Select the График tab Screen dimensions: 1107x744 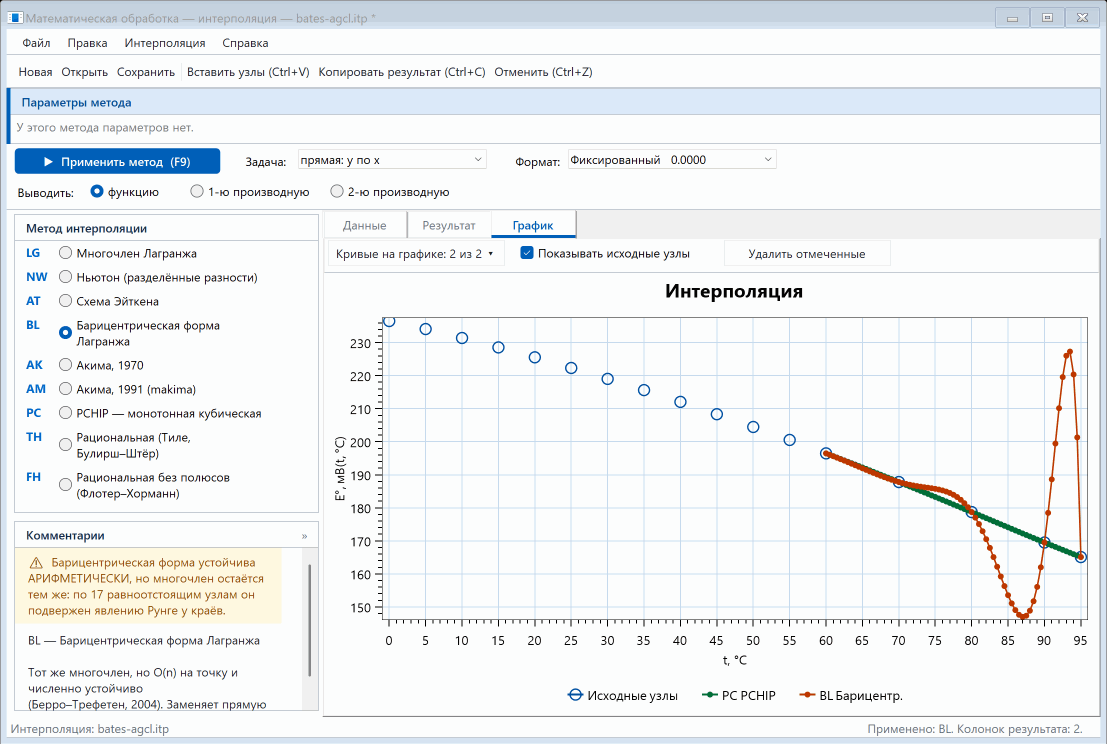(x=533, y=225)
